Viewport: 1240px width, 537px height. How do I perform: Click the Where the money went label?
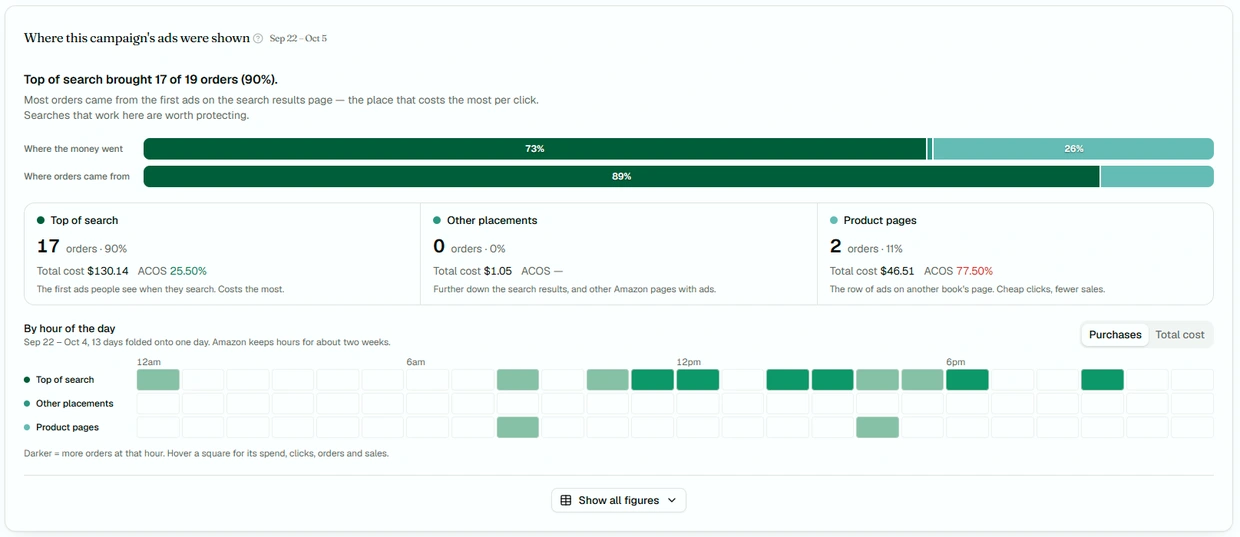tap(73, 149)
